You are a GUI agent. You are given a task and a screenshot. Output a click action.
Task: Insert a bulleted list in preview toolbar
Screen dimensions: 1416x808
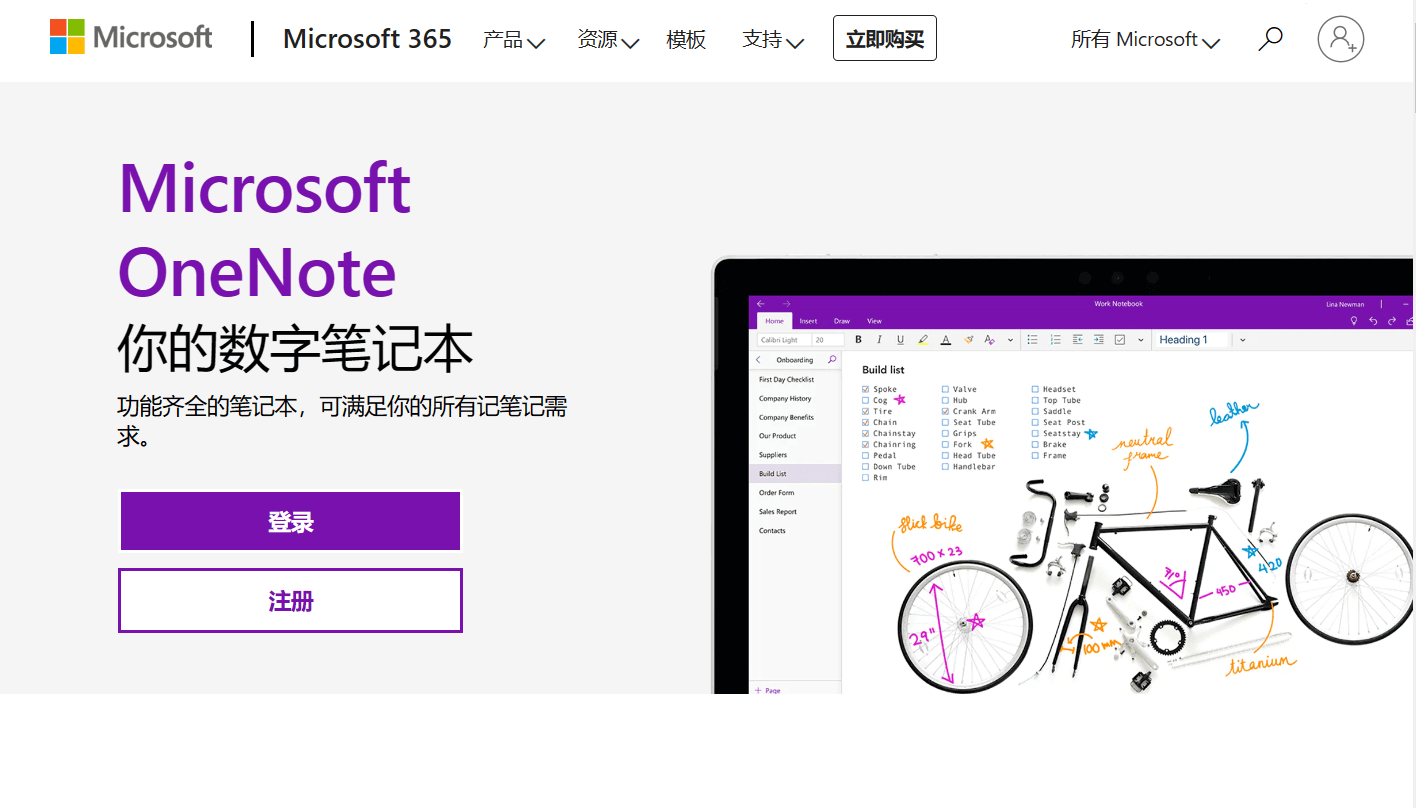[1032, 340]
